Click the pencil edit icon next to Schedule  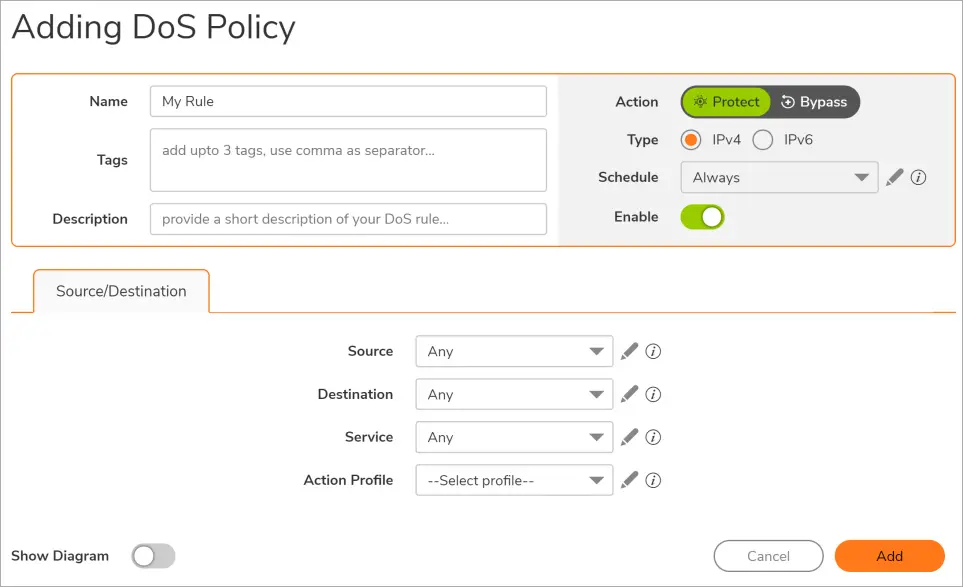[x=895, y=177]
